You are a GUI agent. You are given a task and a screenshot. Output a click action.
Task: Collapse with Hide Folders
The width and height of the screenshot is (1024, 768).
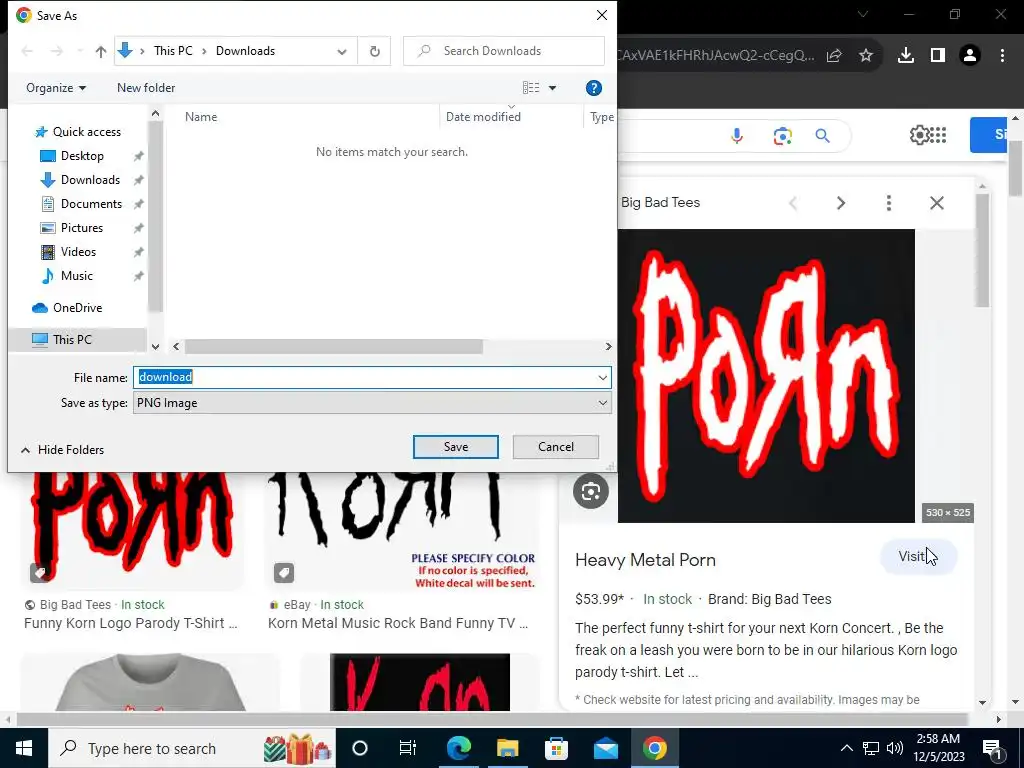click(x=62, y=450)
